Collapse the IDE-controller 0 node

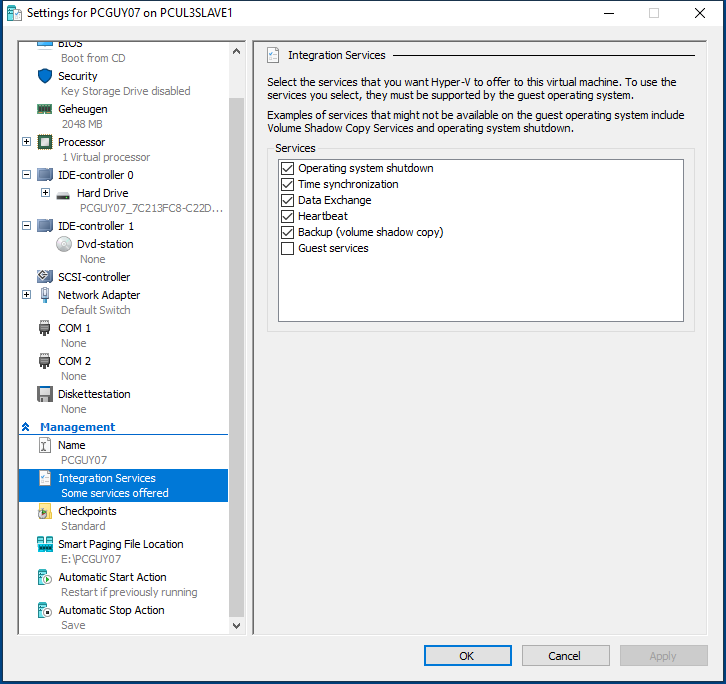(x=27, y=175)
